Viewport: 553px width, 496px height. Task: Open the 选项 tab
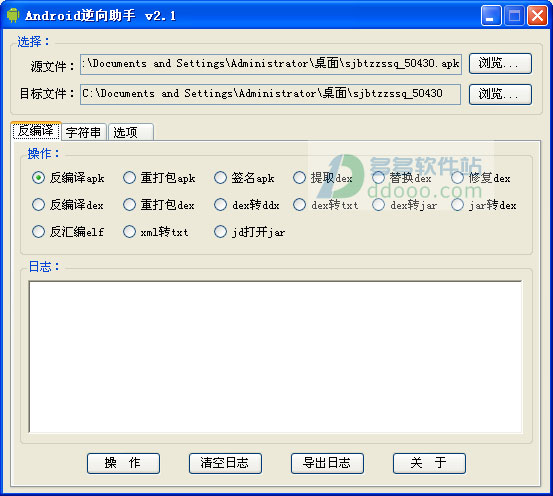[x=131, y=132]
